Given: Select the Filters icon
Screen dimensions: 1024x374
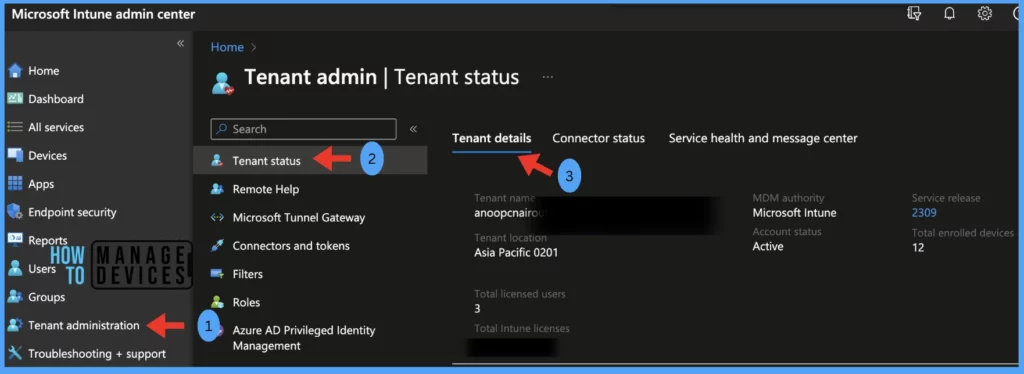Looking at the screenshot, I should 217,273.
